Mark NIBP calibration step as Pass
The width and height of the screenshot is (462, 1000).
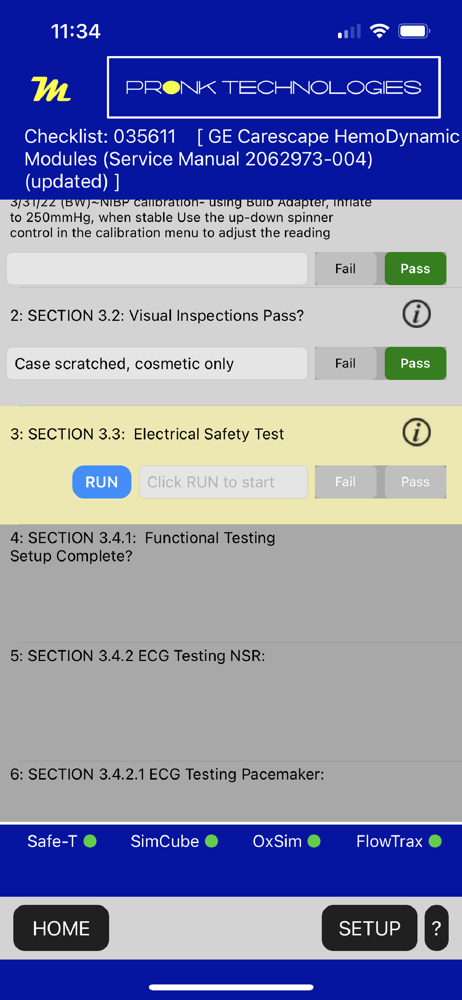(415, 268)
